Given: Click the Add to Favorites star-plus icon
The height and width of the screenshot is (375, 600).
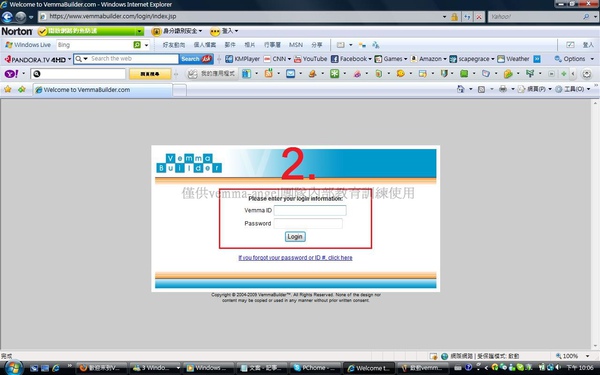Looking at the screenshot, I should point(21,89).
